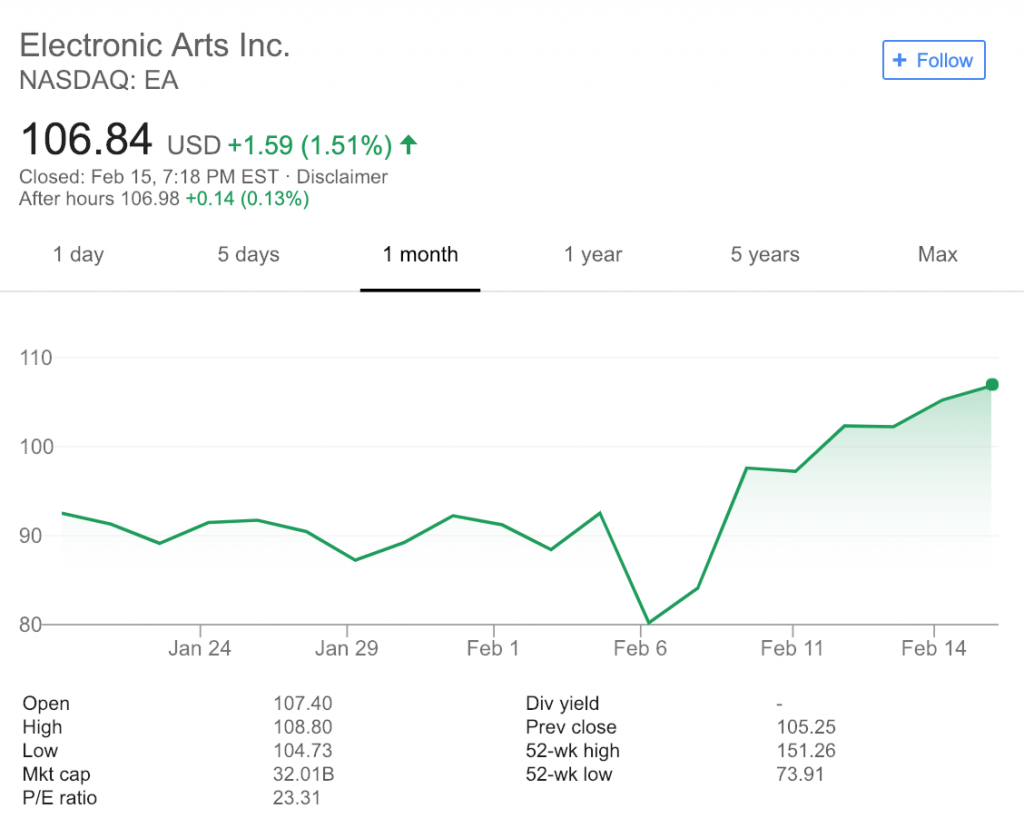Screen dimensions: 1024x828
Task: Click the Open value 107.40
Action: coord(302,703)
